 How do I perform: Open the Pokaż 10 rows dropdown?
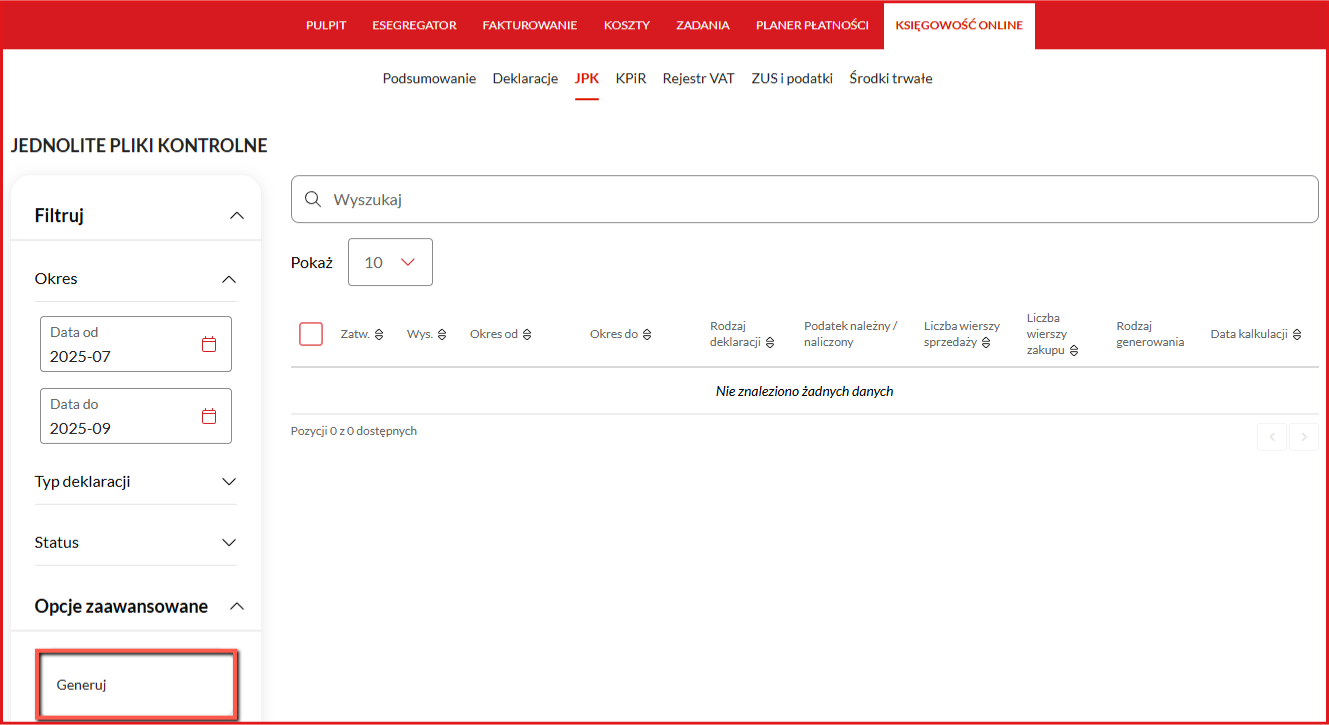tap(390, 262)
